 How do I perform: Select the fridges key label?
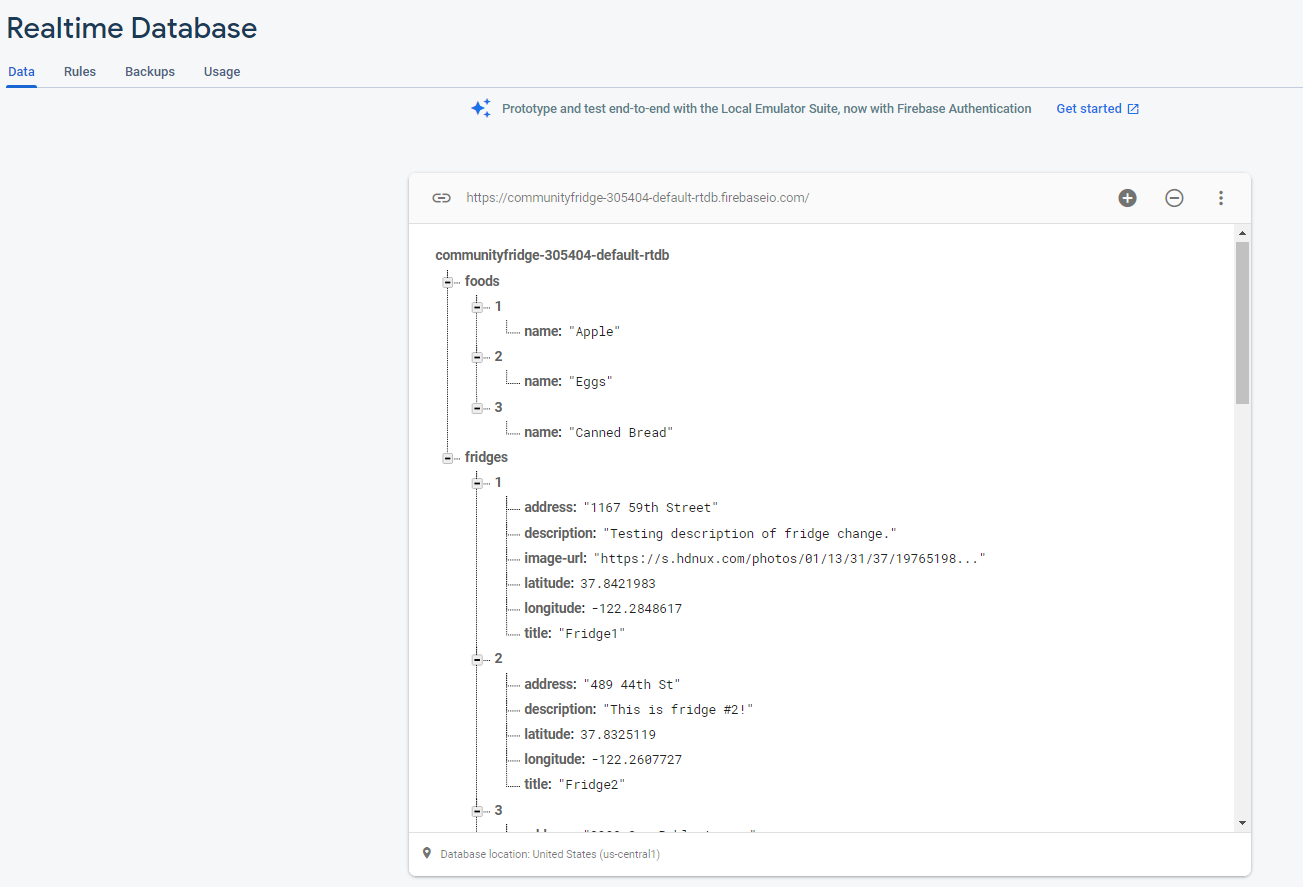click(486, 458)
